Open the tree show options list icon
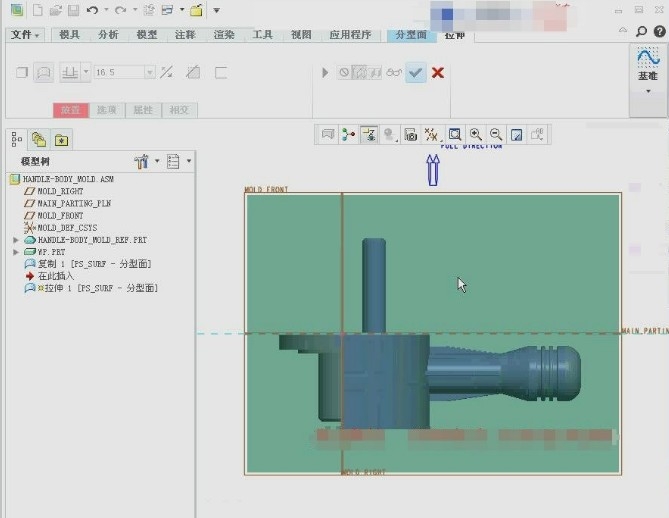The width and height of the screenshot is (669, 518). click(x=173, y=161)
